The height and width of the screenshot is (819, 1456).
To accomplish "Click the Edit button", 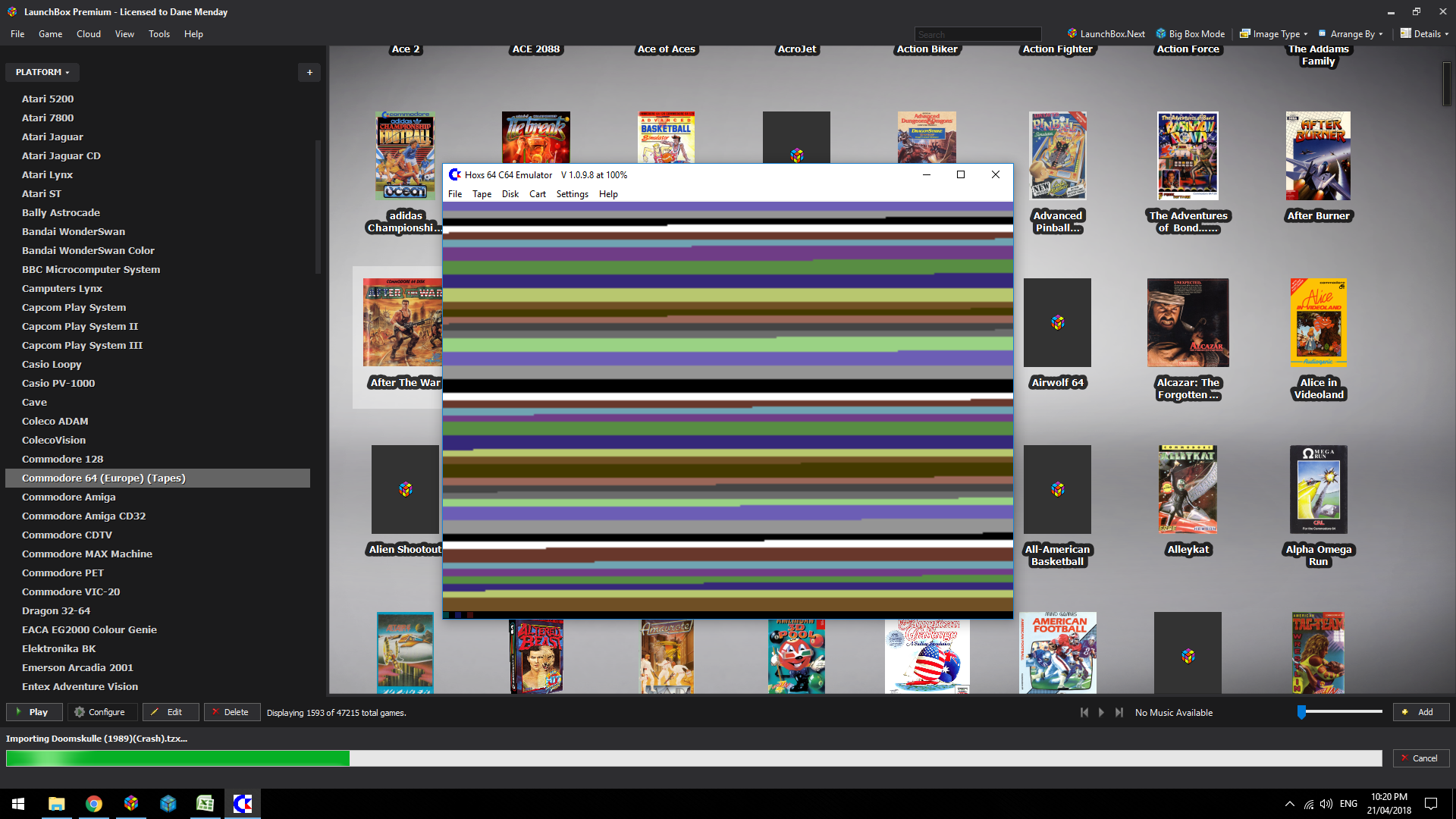I will coord(171,712).
